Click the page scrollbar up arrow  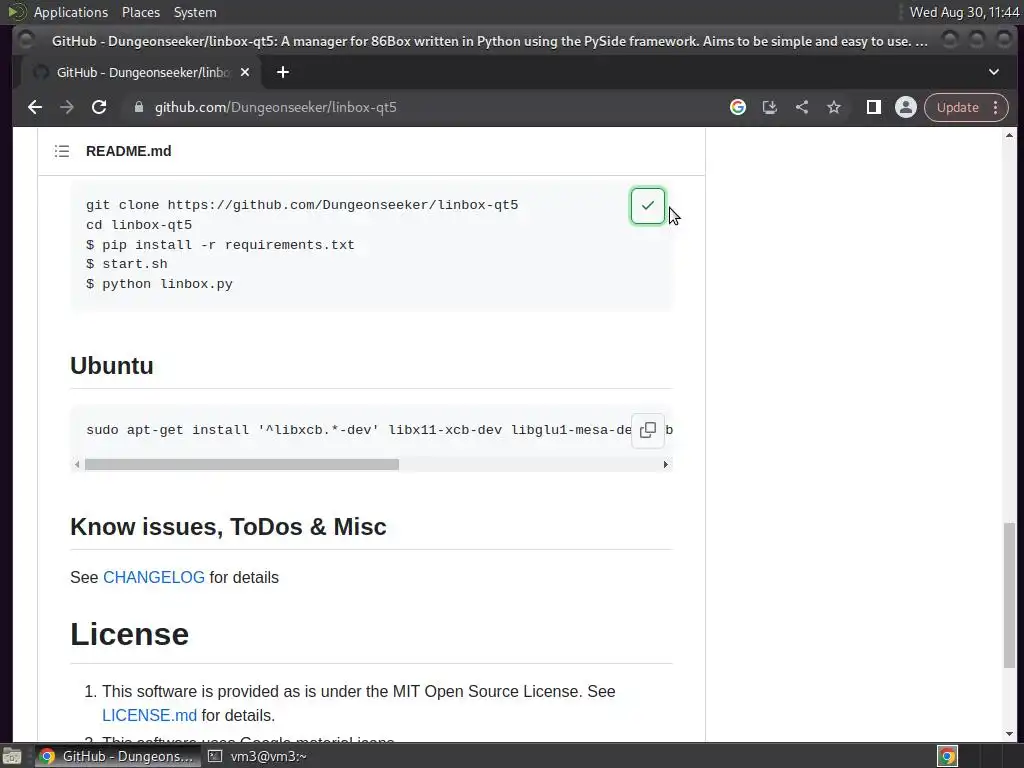1010,135
